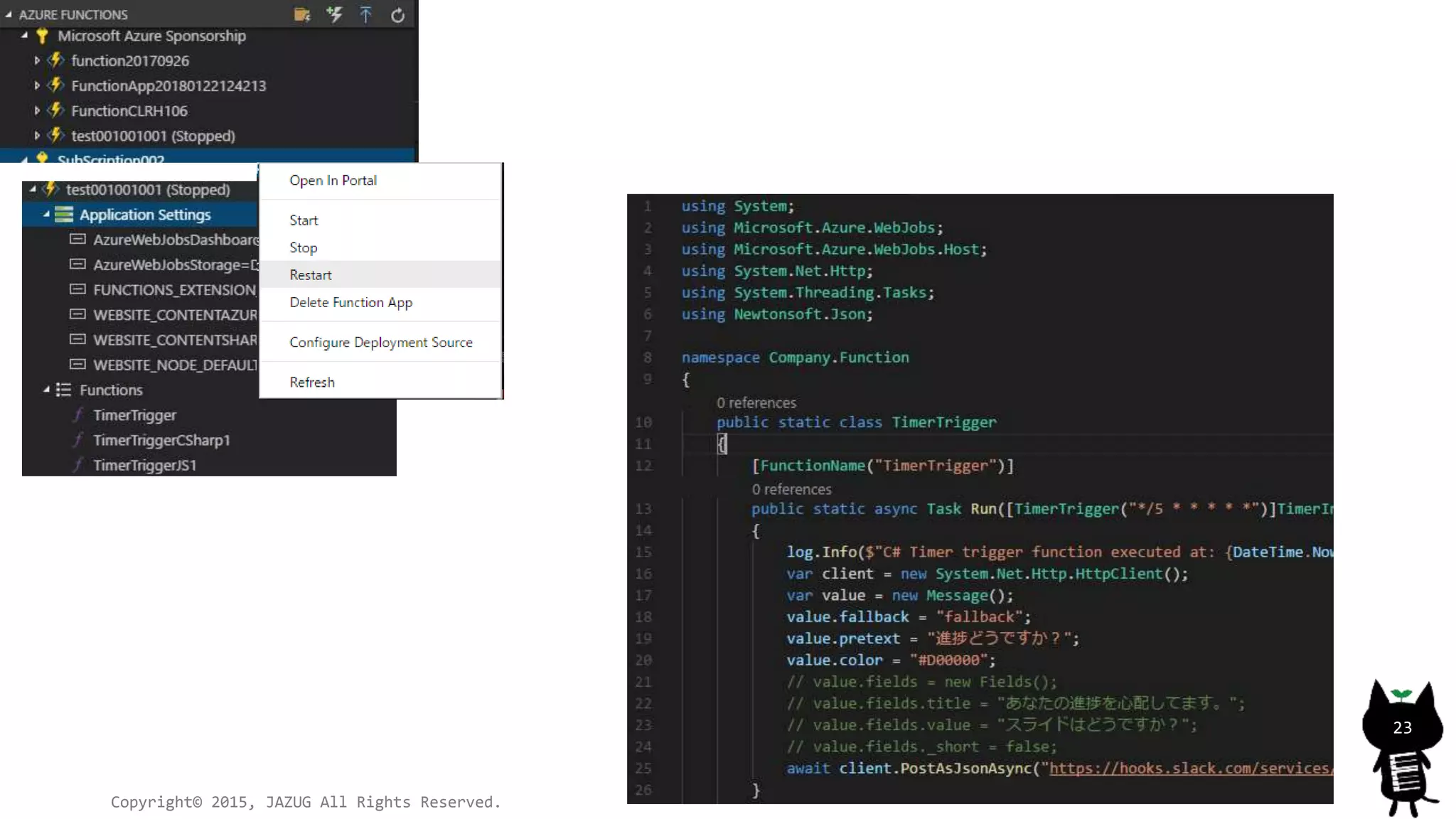The image size is (1456, 819).
Task: Click the '0 references' lens above the TimerTrigger class
Action: coord(756,402)
